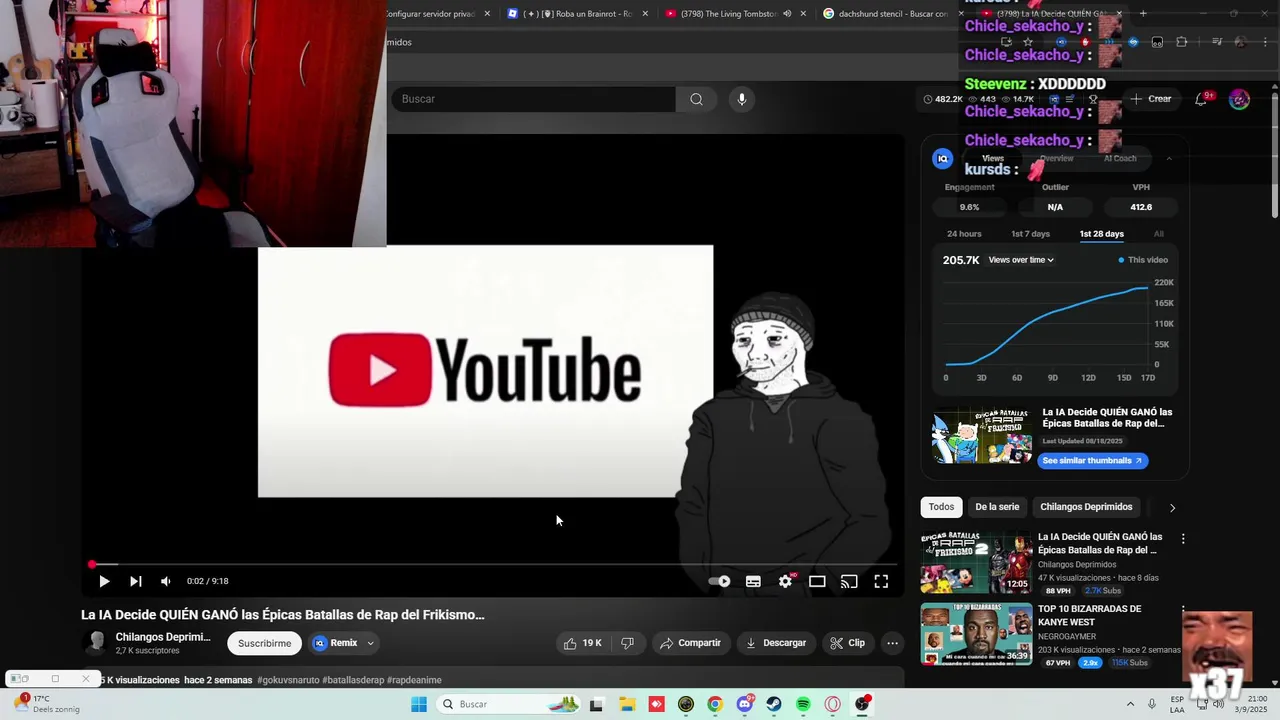
Task: Toggle the autoplay switch in player
Action: pos(720,581)
